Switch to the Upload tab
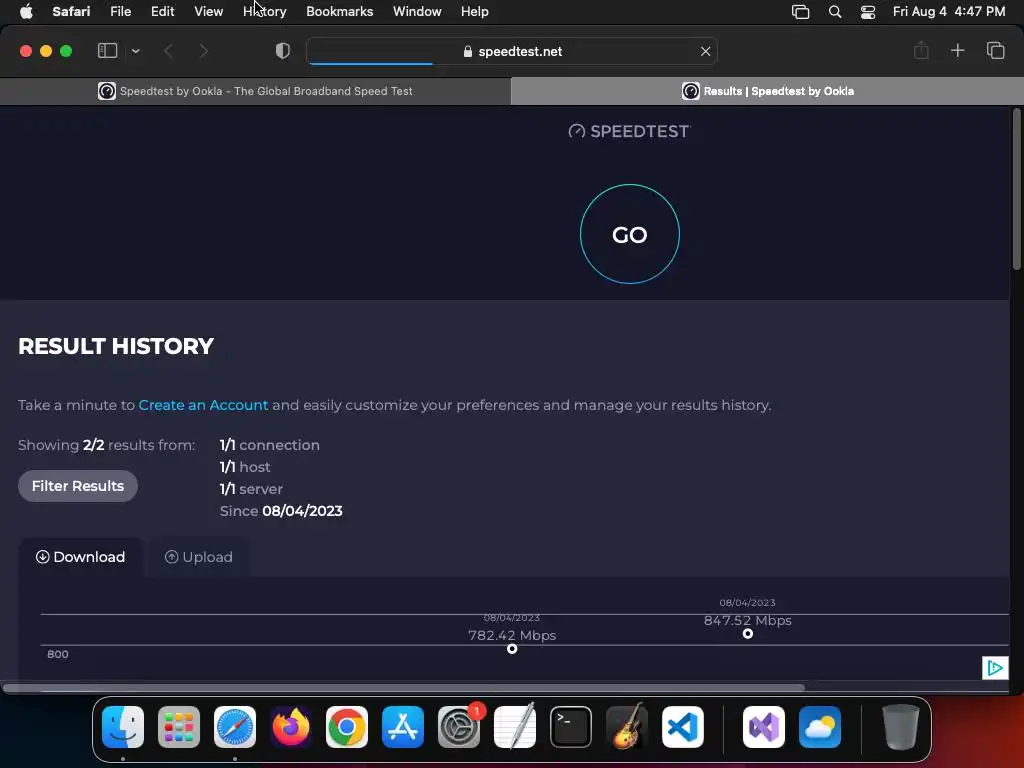1024x768 pixels. tap(199, 557)
